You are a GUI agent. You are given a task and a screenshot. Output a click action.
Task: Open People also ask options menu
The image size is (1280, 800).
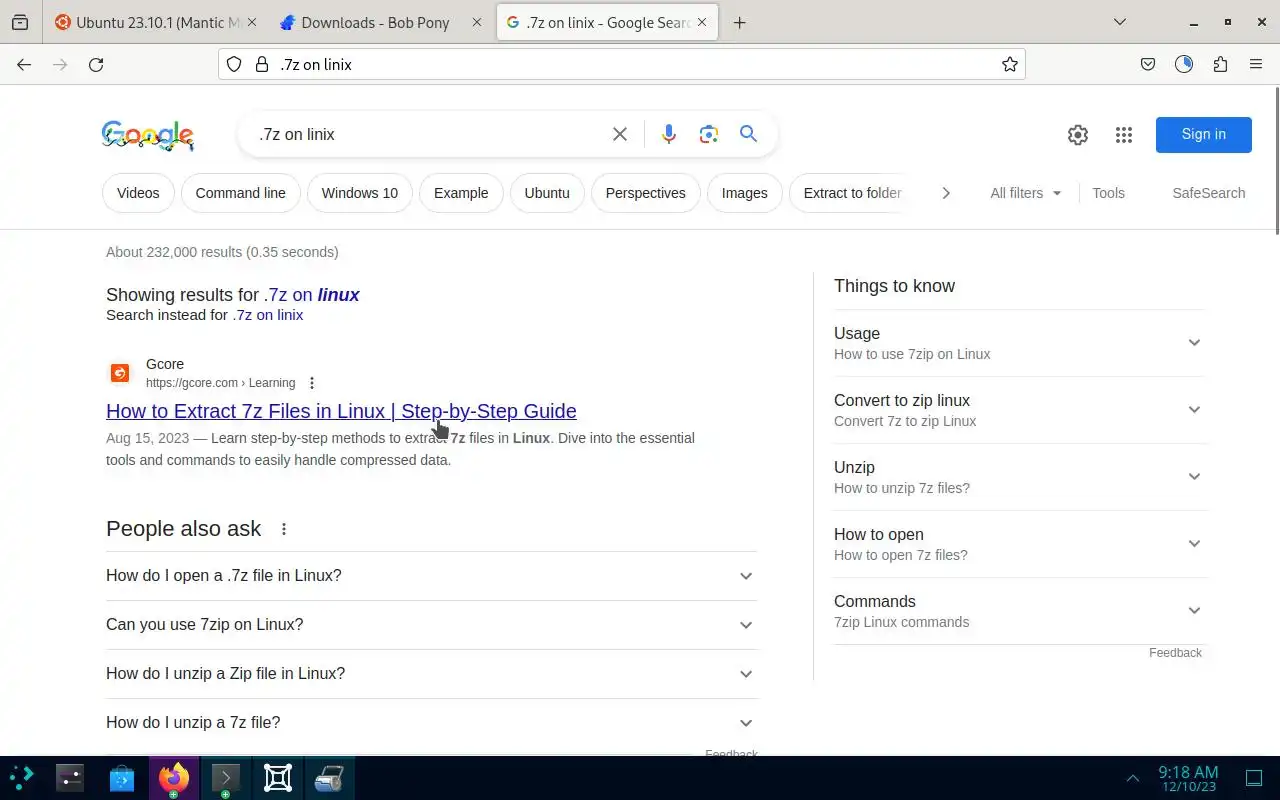coord(284,529)
